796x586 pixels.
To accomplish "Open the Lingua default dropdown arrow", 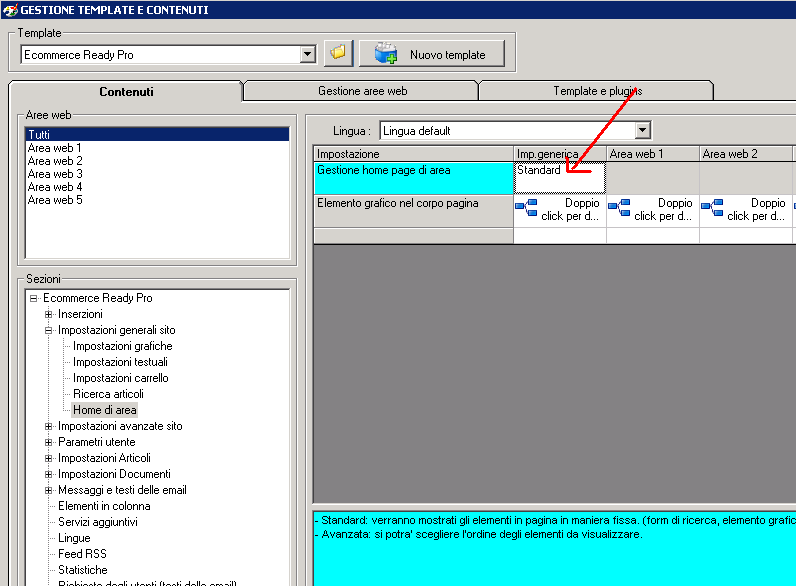I will (643, 131).
